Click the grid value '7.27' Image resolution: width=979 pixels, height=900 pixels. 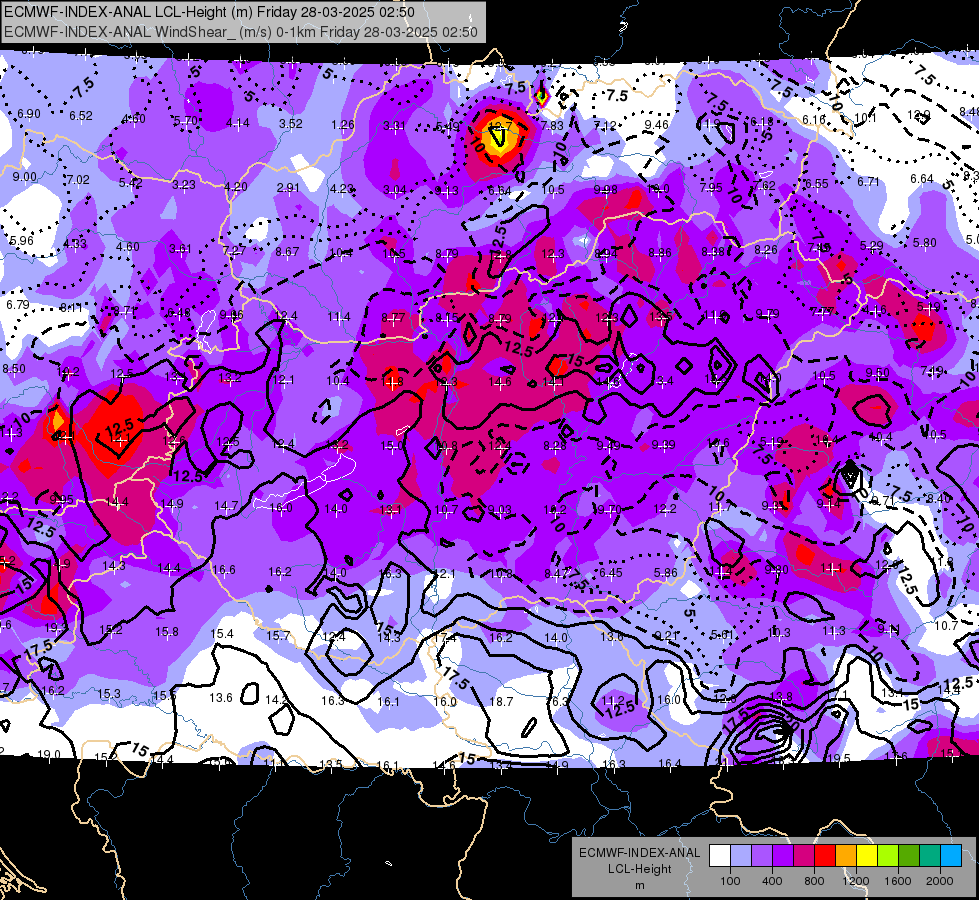click(x=234, y=250)
